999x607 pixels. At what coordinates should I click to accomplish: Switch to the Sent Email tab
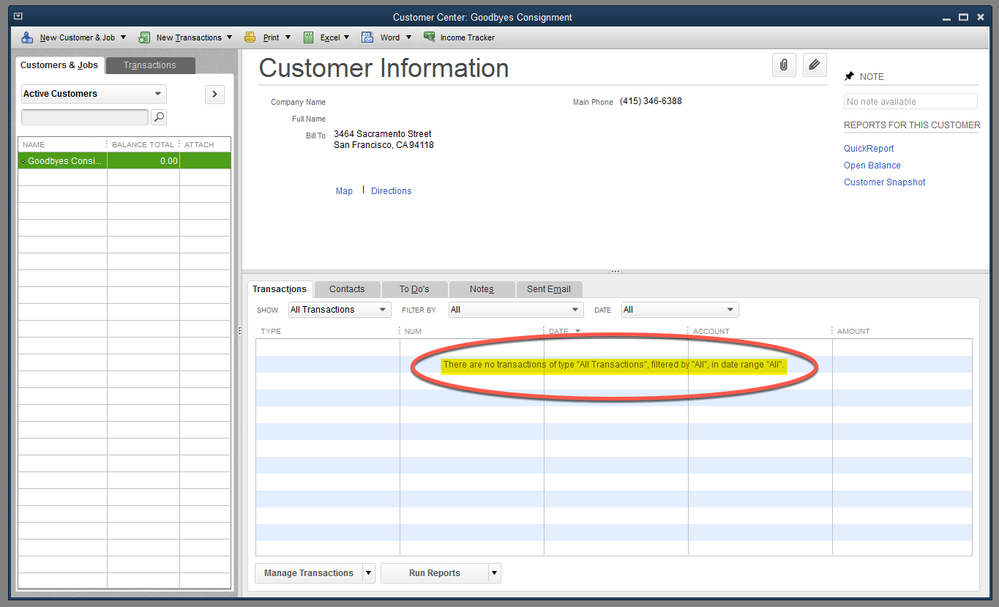tap(548, 289)
